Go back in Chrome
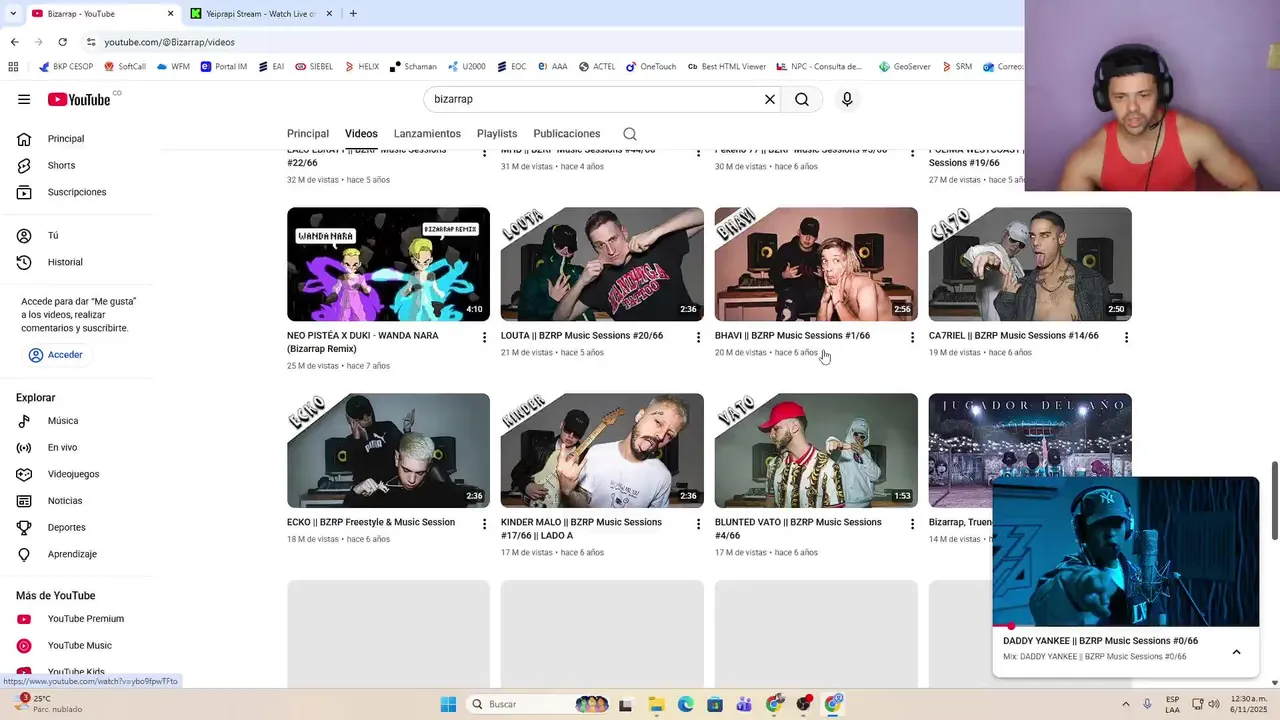1280x720 pixels. click(x=14, y=42)
